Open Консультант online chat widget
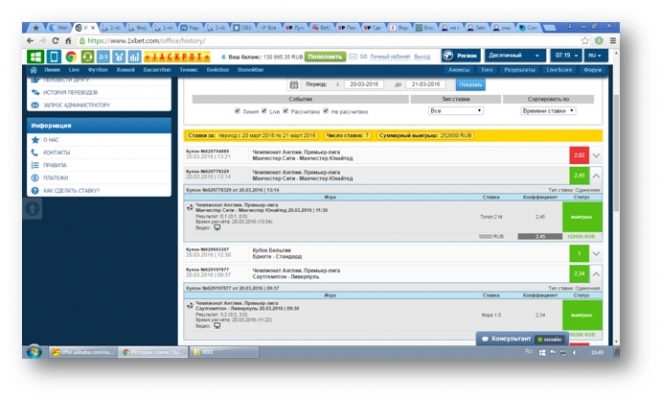Screen dimensions: 661x400 pyautogui.click(x=523, y=339)
